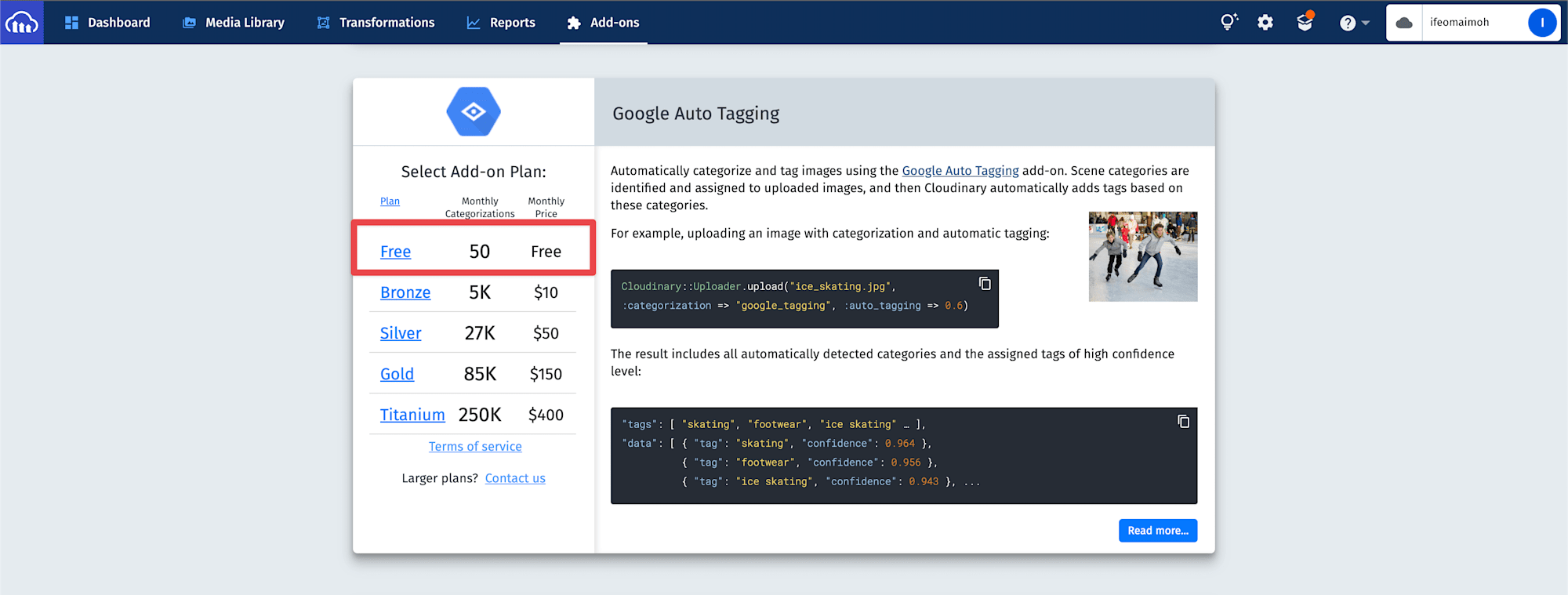The width and height of the screenshot is (1568, 595).
Task: Open account settings via the gear icon
Action: coord(1265,23)
